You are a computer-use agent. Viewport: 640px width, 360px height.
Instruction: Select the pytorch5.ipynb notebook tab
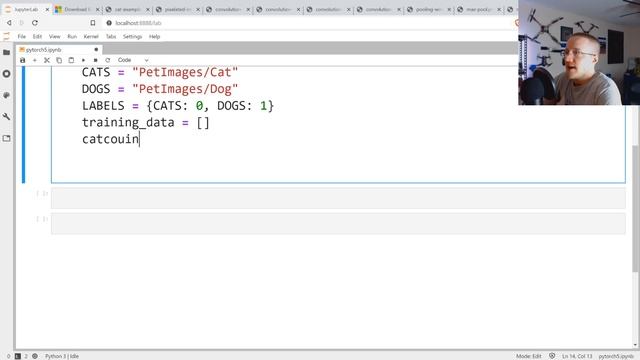pyautogui.click(x=59, y=49)
